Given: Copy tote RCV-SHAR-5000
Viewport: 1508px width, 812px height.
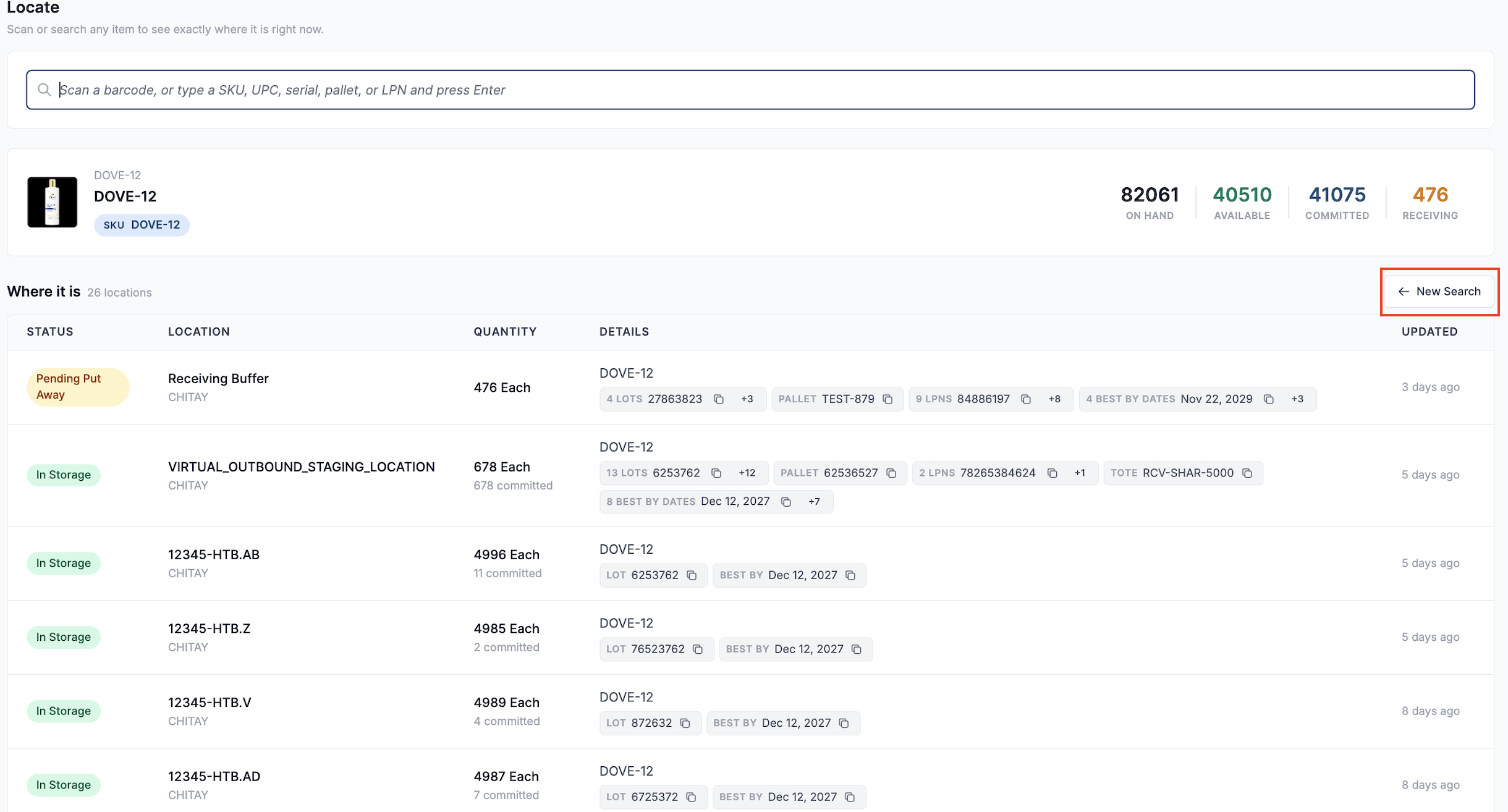Looking at the screenshot, I should tap(1247, 473).
